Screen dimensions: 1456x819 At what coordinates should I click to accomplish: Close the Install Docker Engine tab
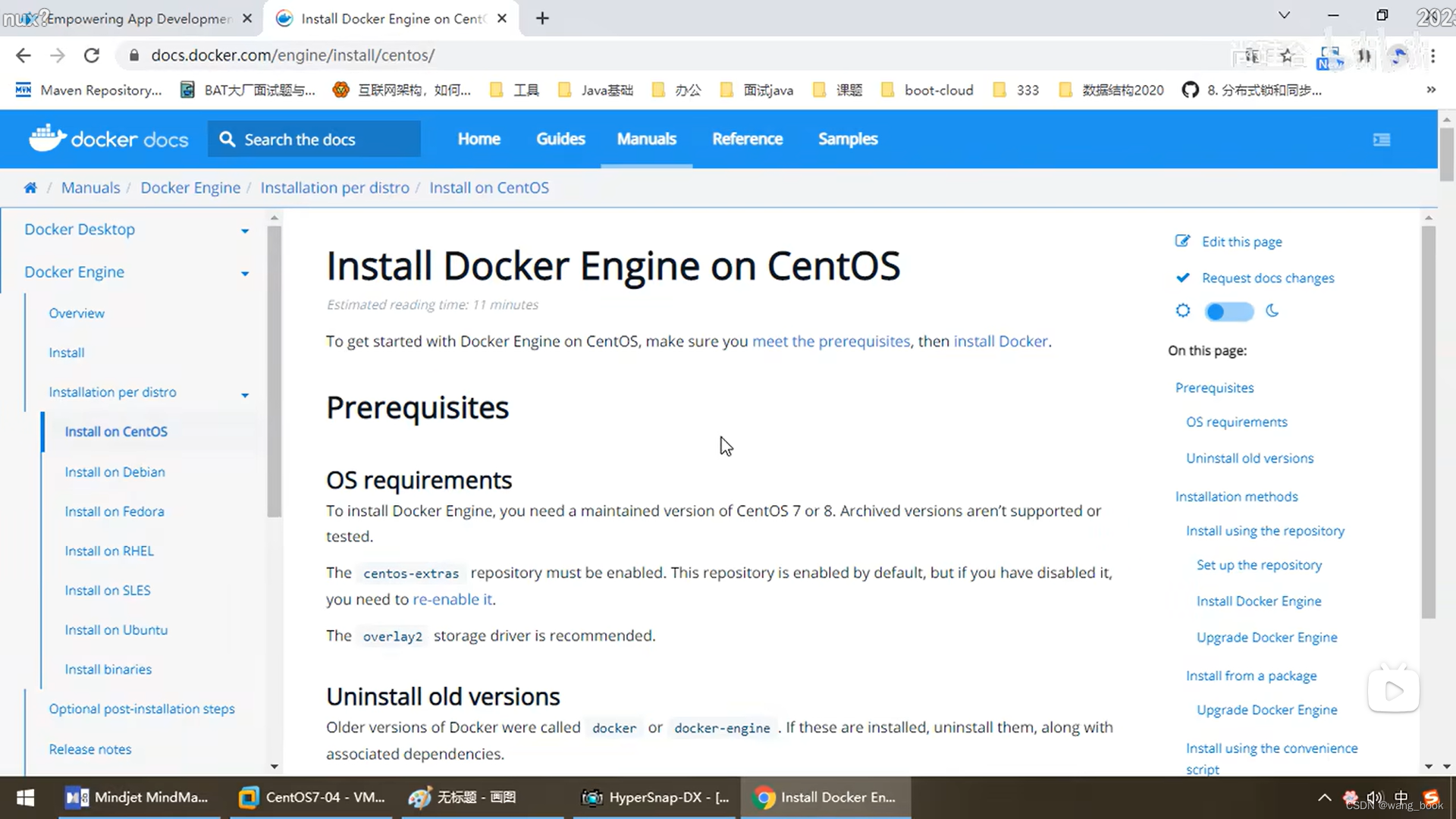[x=502, y=18]
